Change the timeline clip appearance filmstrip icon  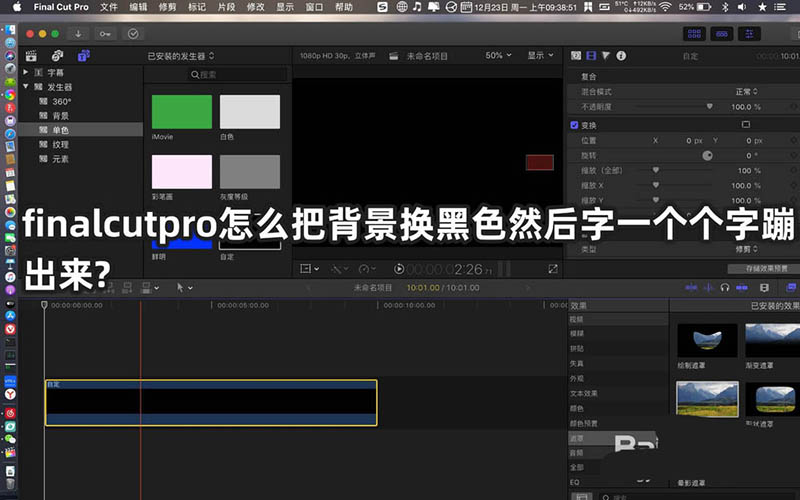click(x=764, y=288)
